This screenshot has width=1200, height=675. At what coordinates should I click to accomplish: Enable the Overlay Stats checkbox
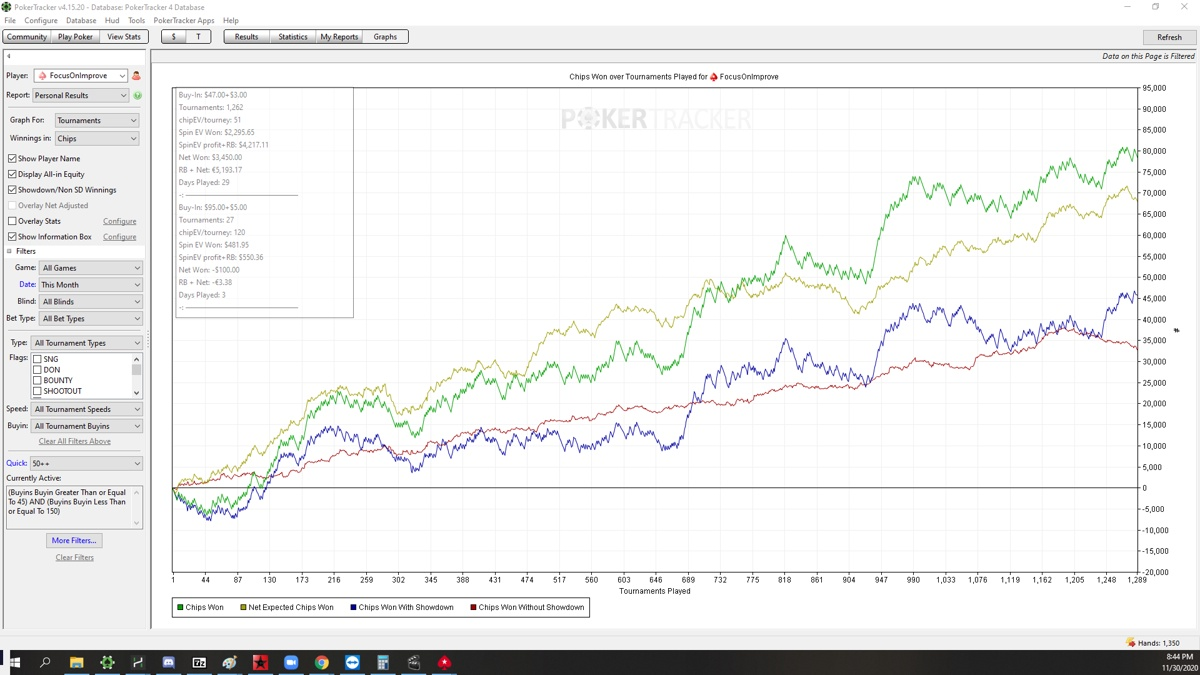point(12,221)
